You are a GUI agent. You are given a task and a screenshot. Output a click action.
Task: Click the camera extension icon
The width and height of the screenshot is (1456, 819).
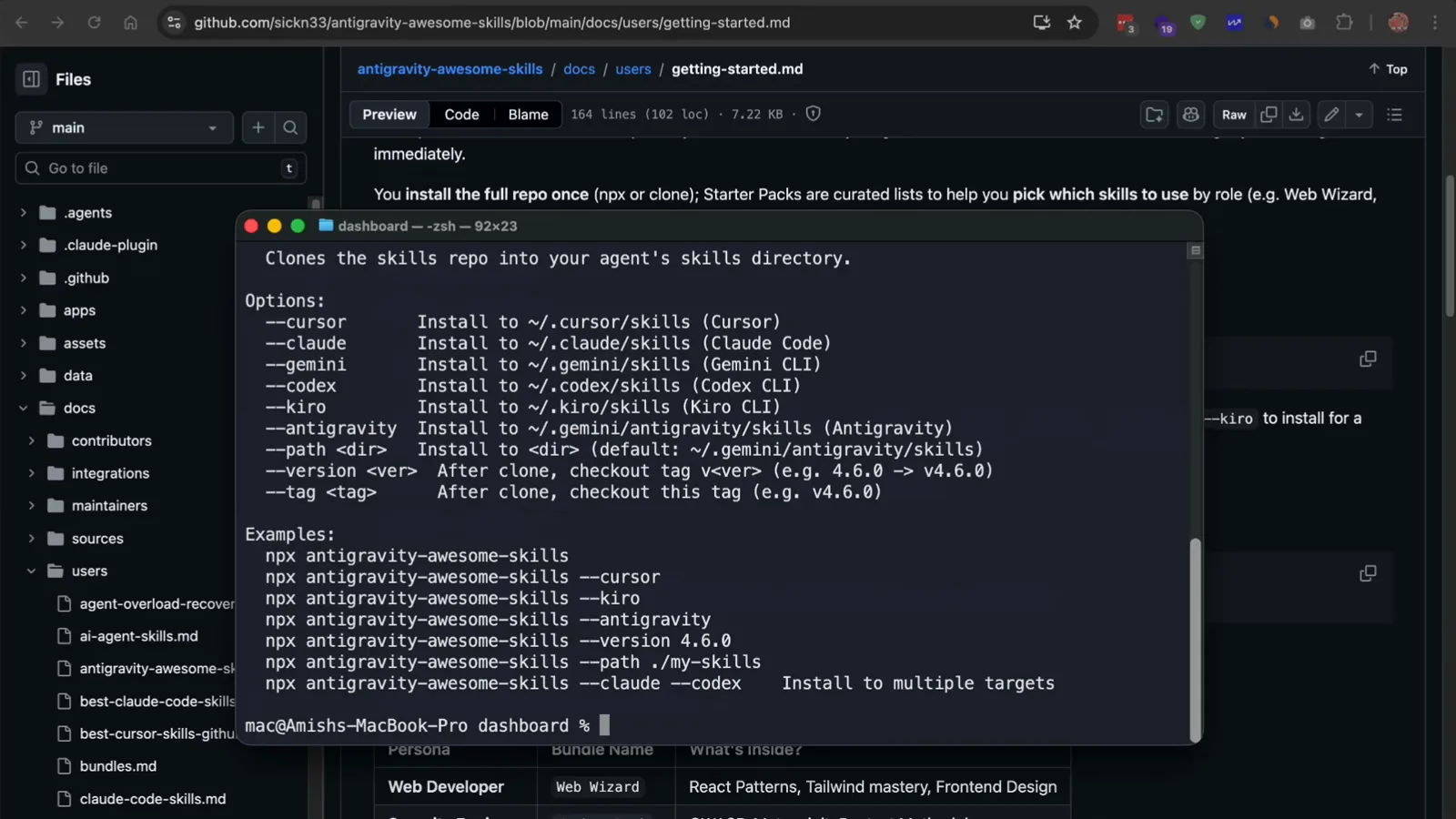[1308, 23]
